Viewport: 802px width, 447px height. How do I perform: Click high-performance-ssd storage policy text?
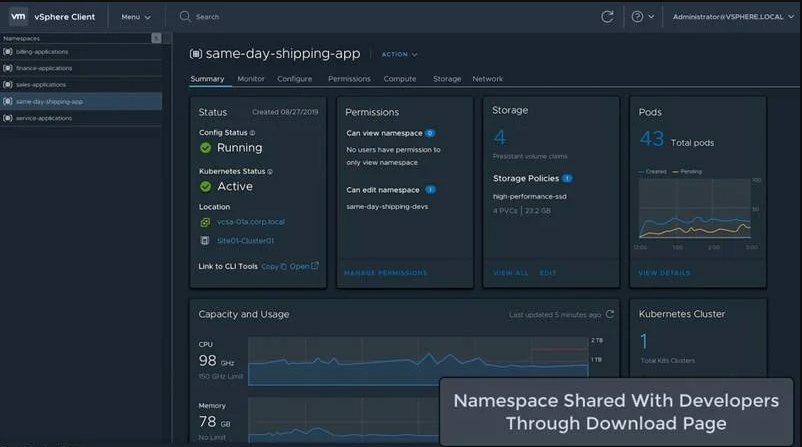coord(529,196)
